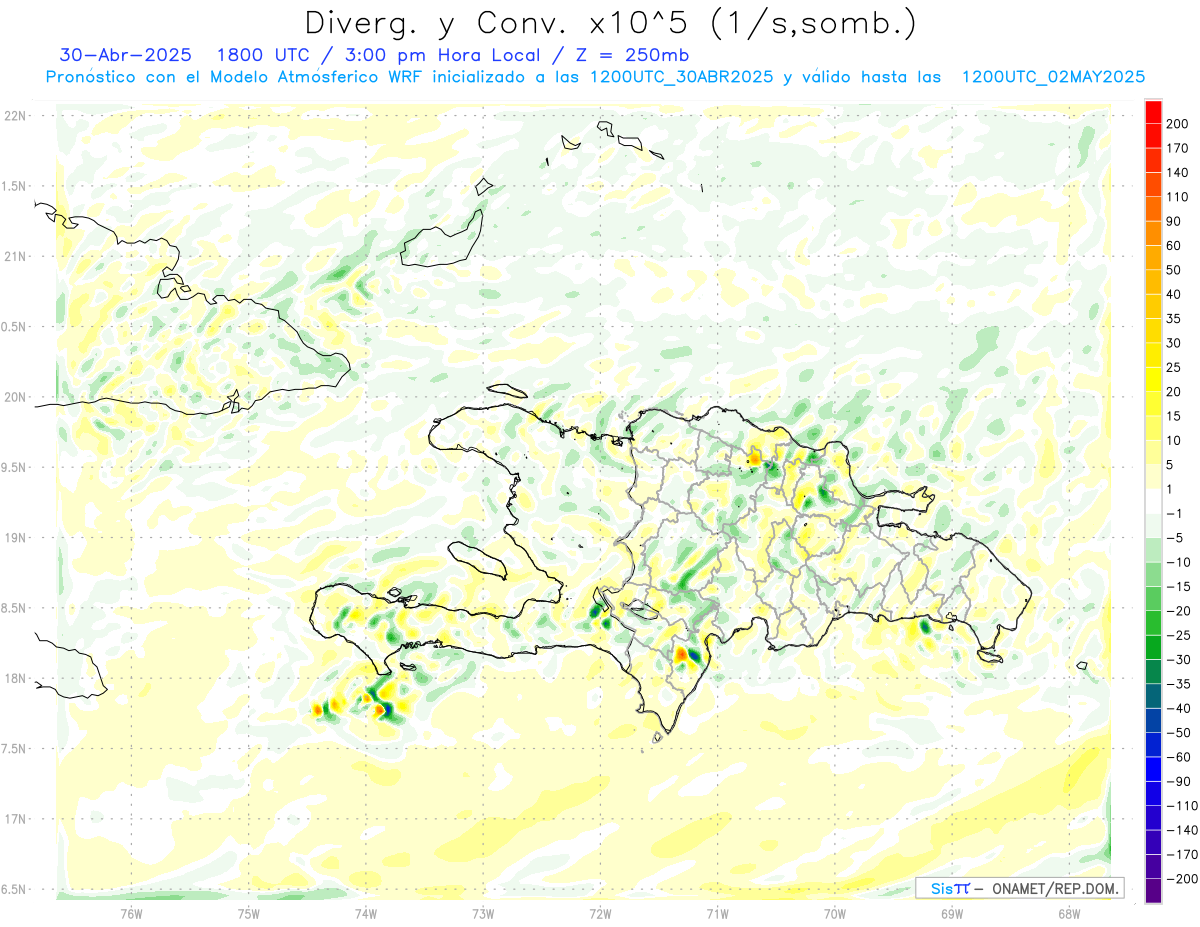Click the red colorbar segment above "200"
1200x927 pixels.
coord(1153,112)
